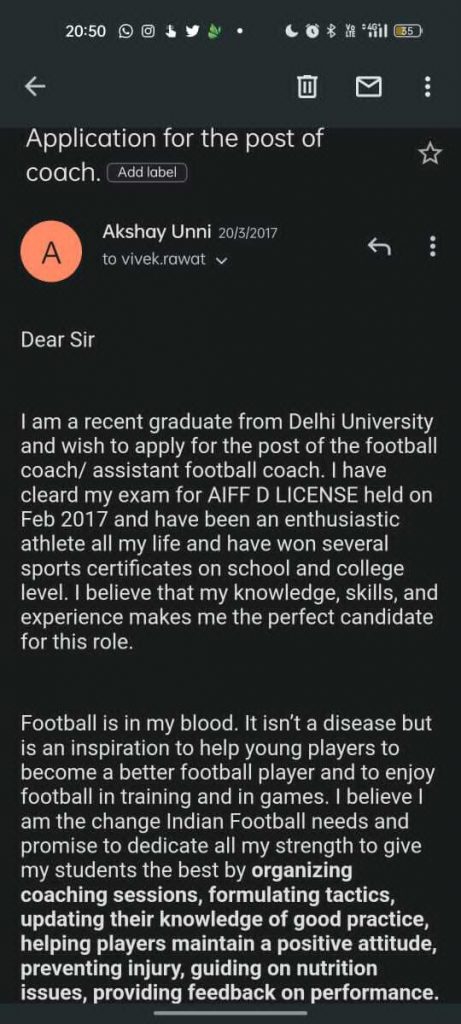Reply using the reply arrow icon

coord(379,246)
